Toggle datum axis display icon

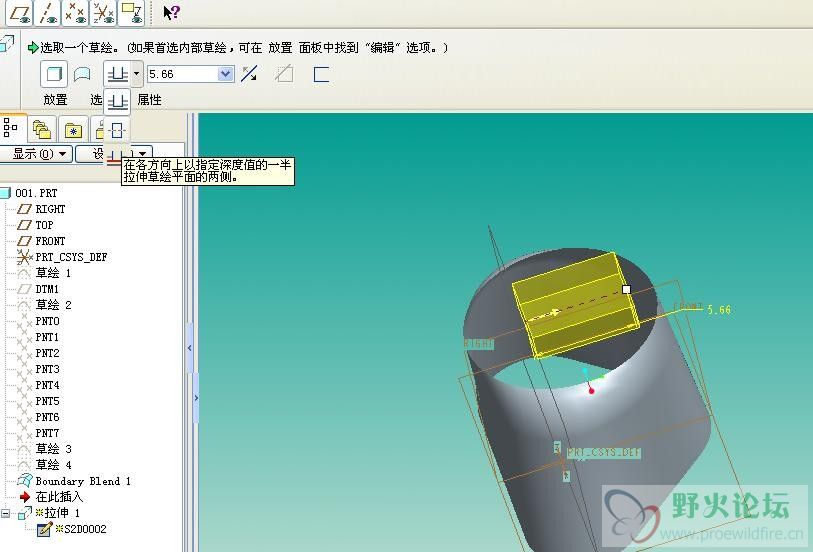click(x=47, y=12)
